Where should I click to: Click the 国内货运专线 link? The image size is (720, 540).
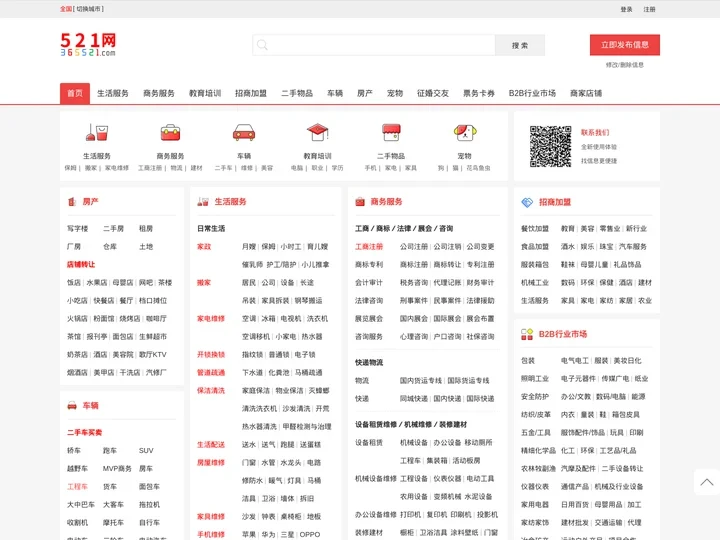(x=421, y=380)
